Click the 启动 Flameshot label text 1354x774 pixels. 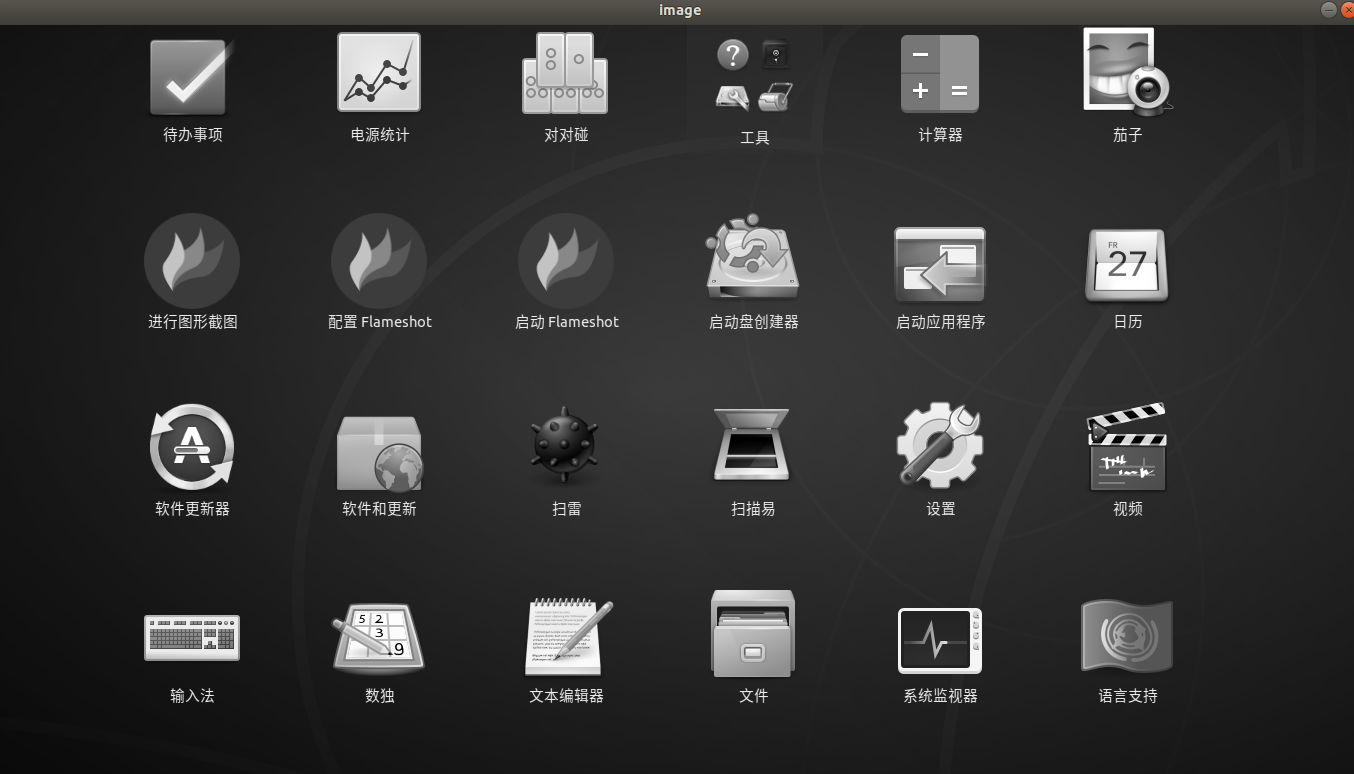click(567, 322)
